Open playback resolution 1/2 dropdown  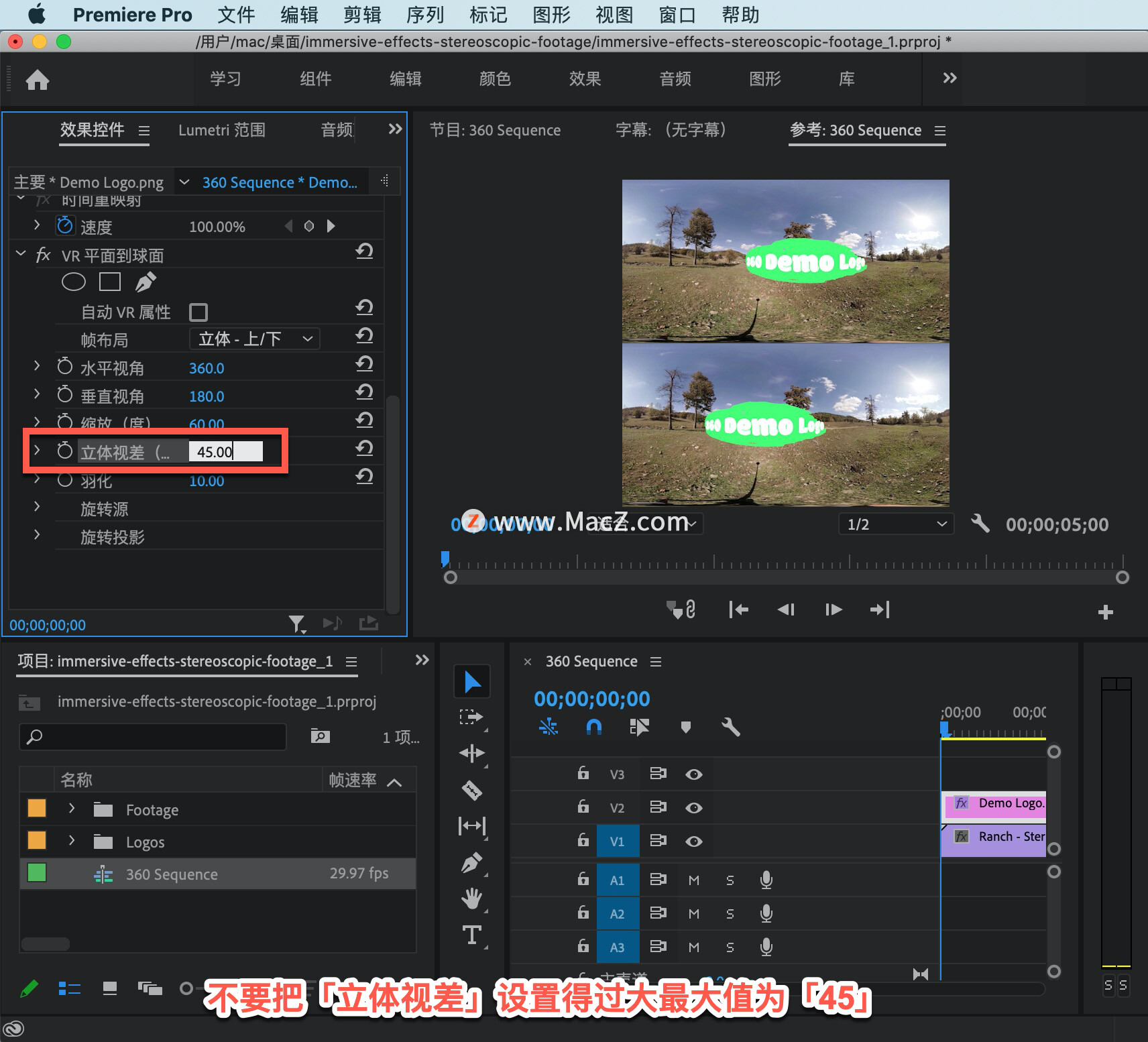coord(897,524)
